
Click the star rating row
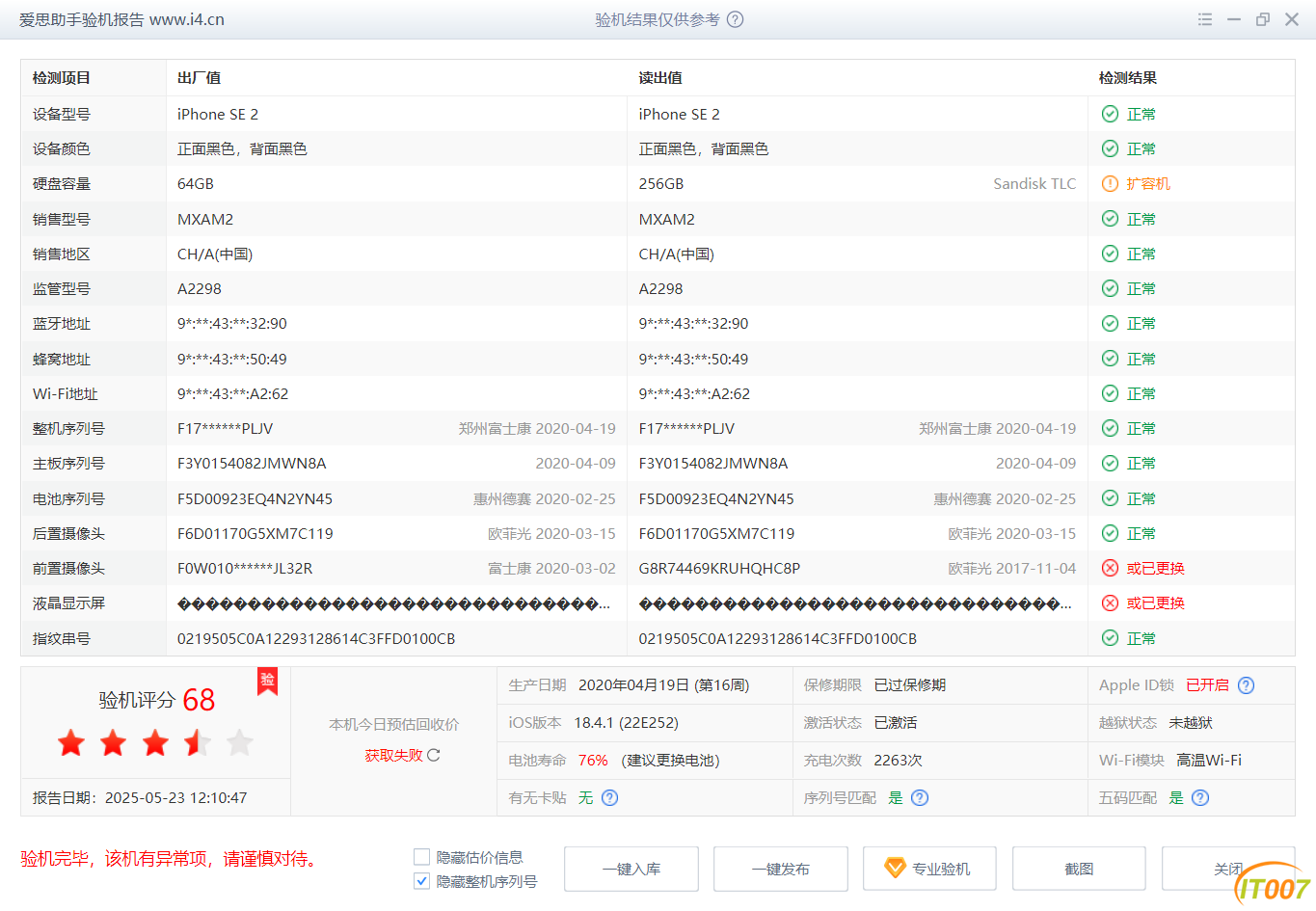click(x=155, y=742)
